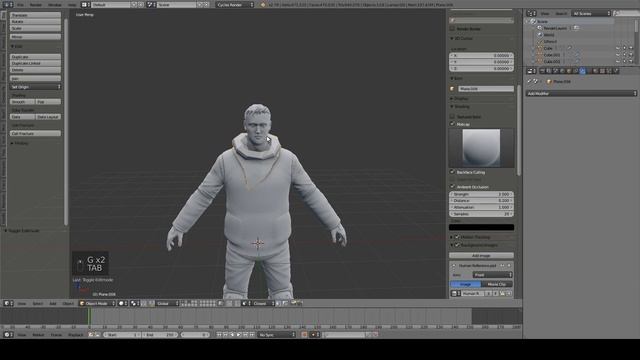Open the viewport shading mode icon
The width and height of the screenshot is (640, 360).
tap(122, 303)
